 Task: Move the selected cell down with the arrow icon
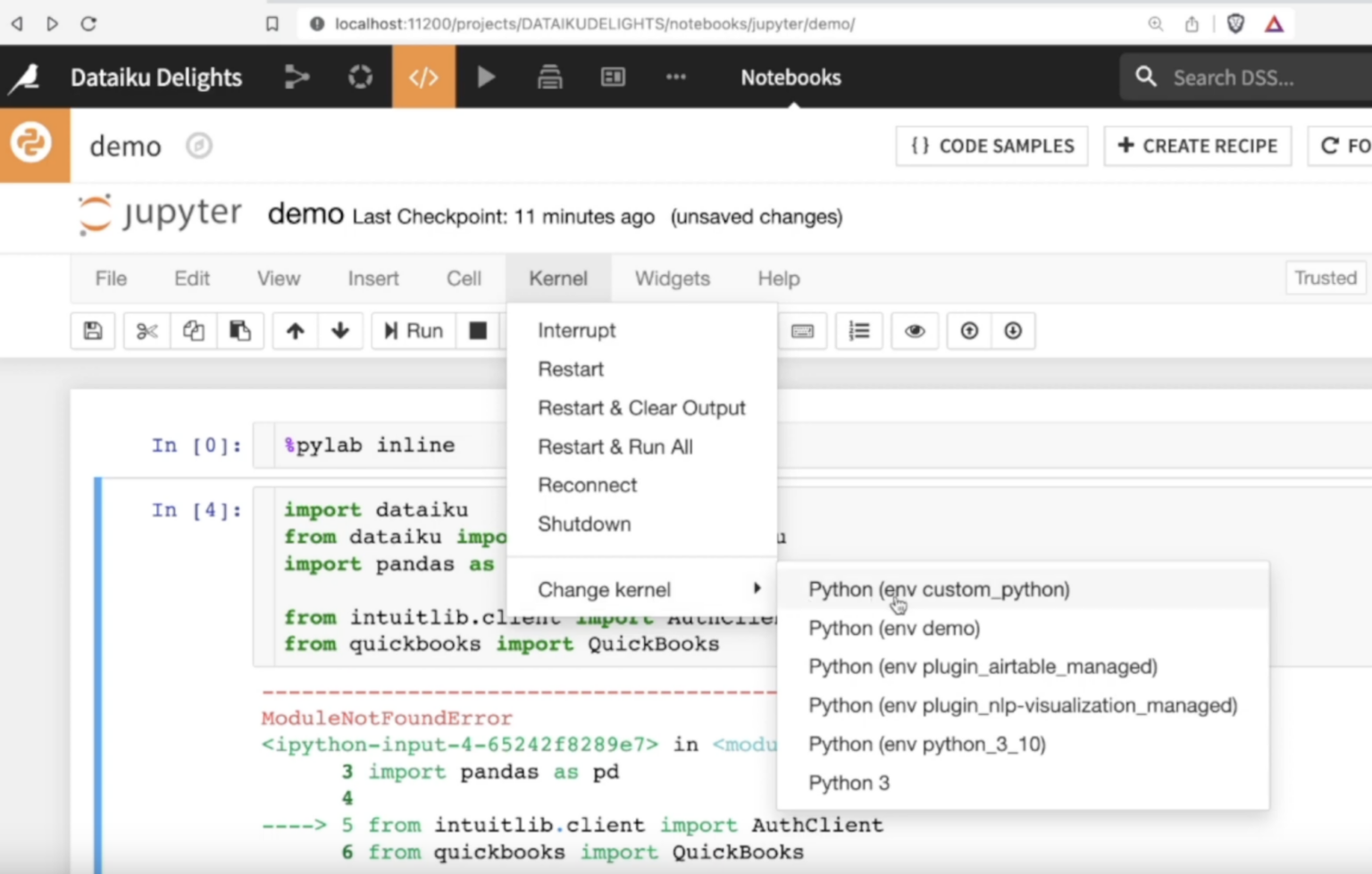coord(340,331)
